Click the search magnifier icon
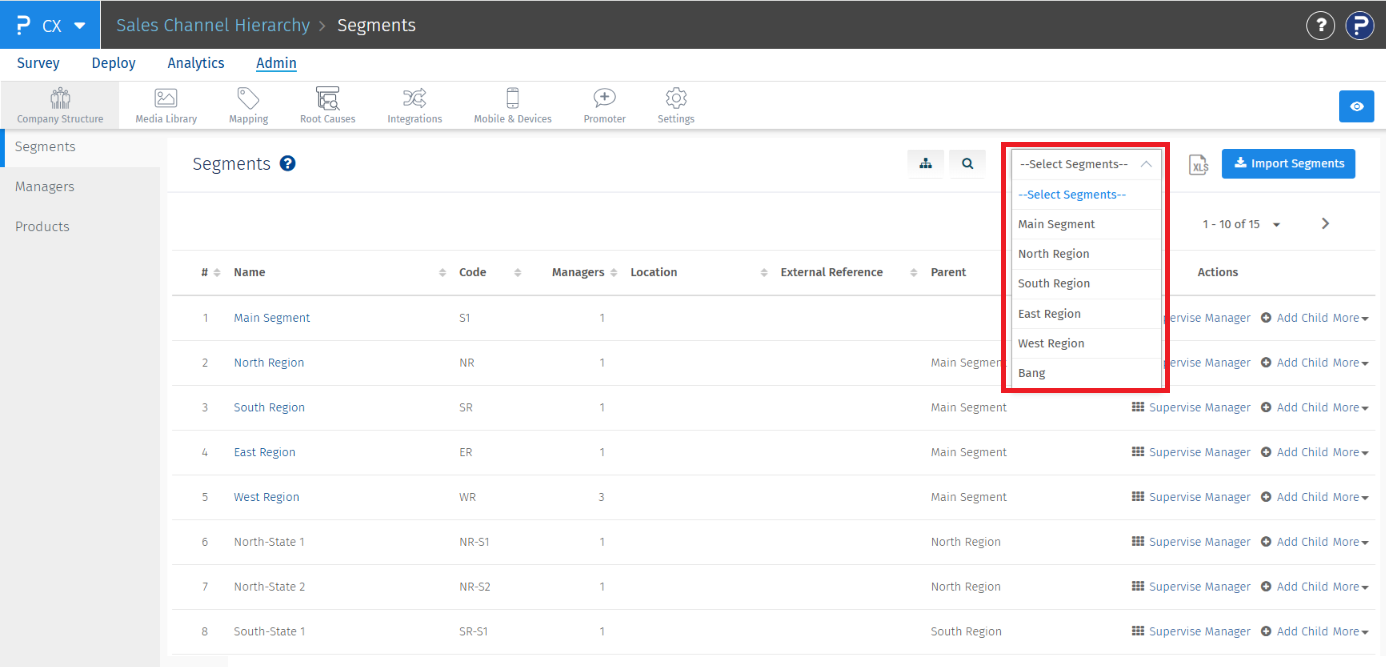 click(967, 164)
